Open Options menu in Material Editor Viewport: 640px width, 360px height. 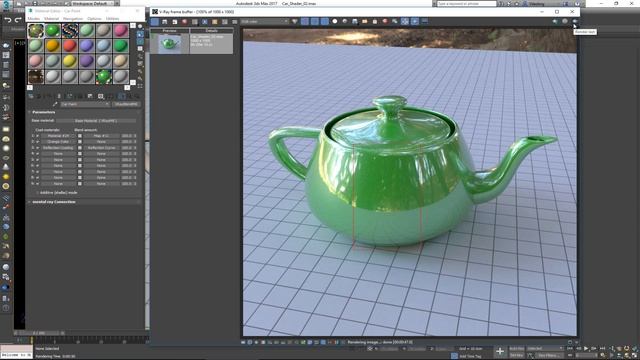[94, 18]
